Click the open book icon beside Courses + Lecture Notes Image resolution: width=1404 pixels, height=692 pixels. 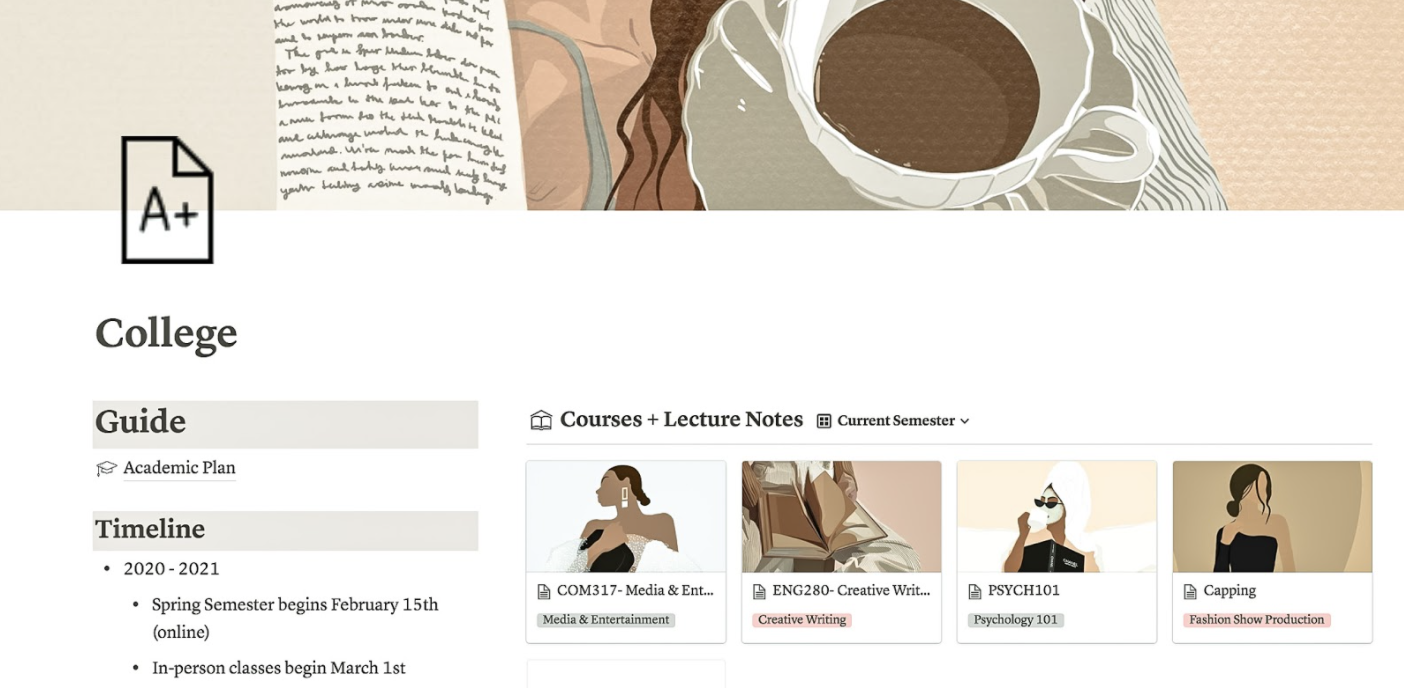(x=541, y=421)
